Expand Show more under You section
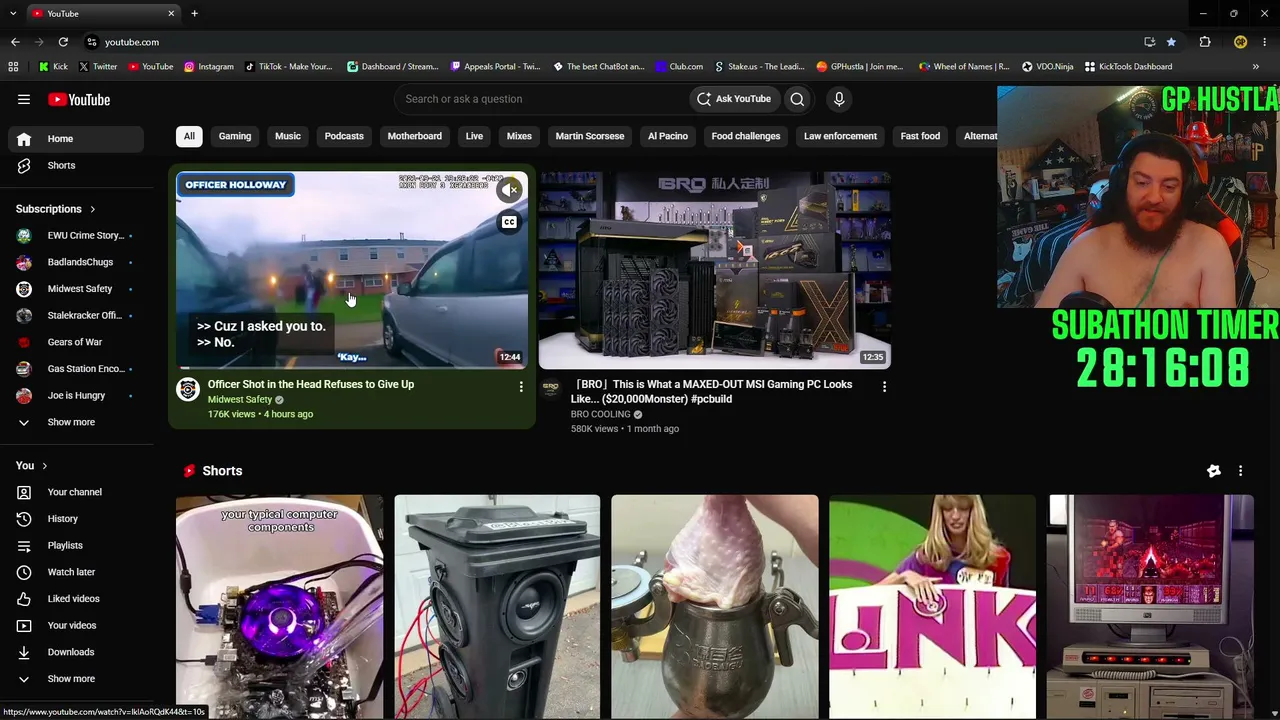 (76, 679)
